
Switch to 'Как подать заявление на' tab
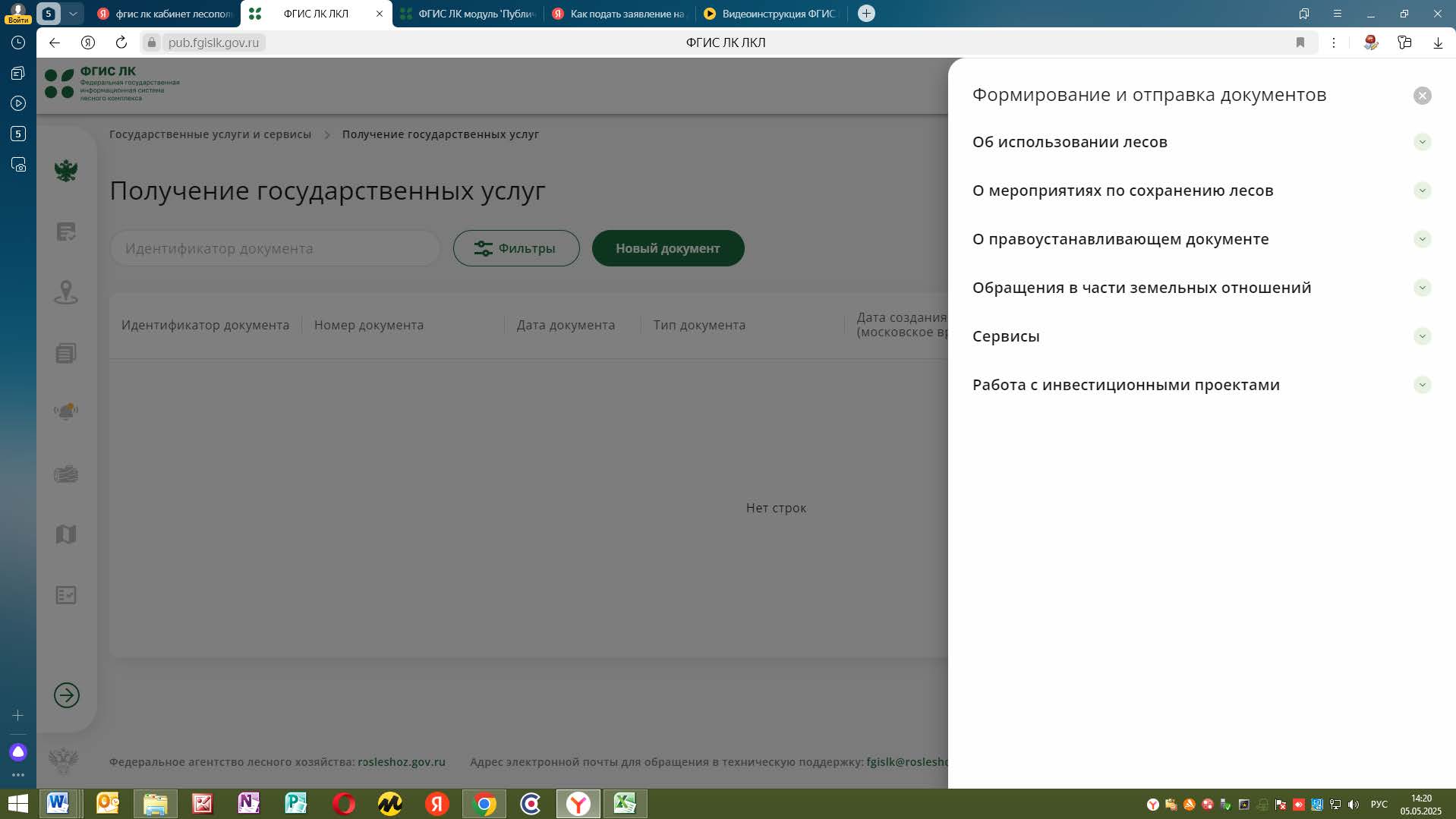[x=620, y=14]
